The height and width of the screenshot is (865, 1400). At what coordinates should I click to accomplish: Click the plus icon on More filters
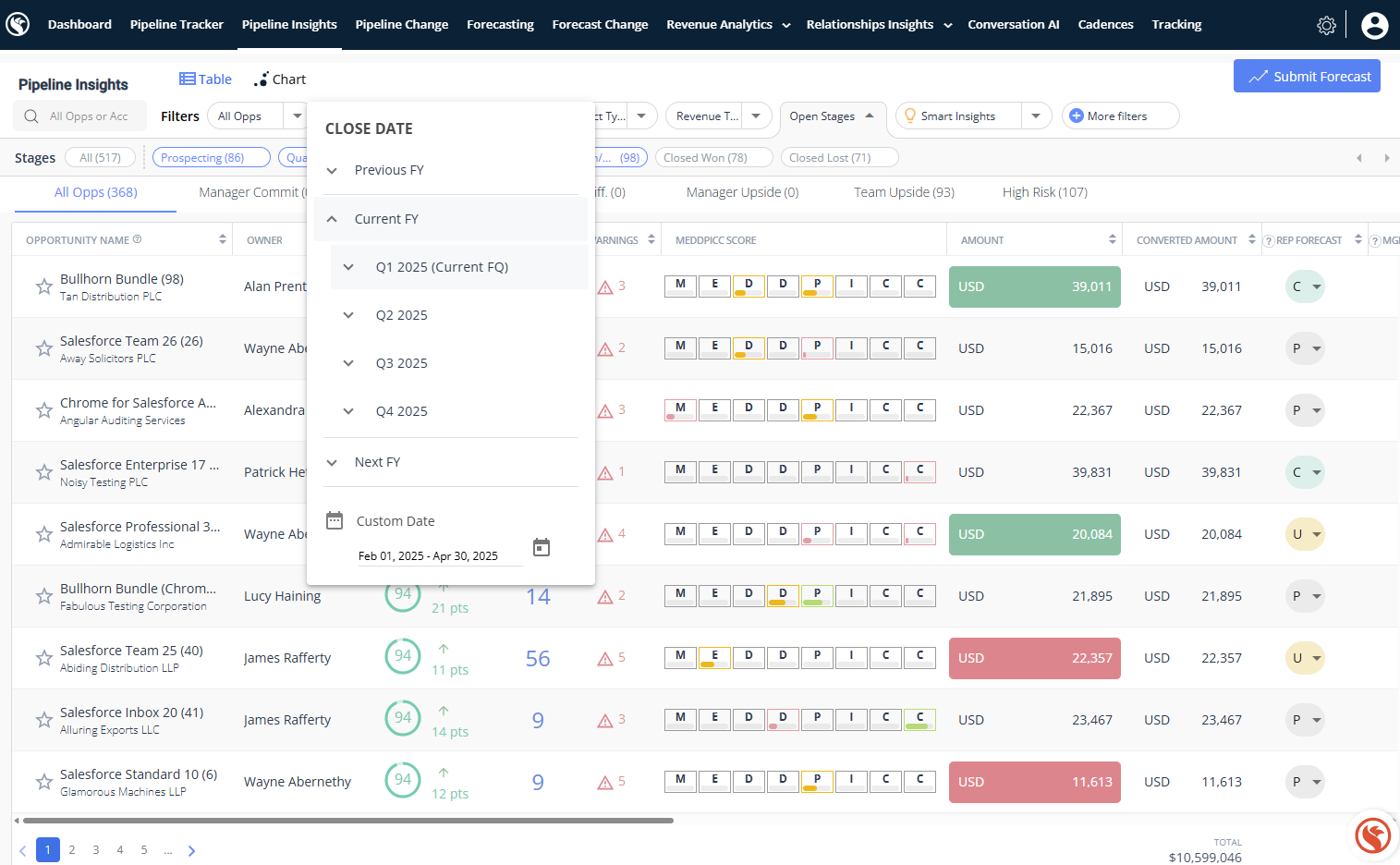(x=1076, y=116)
